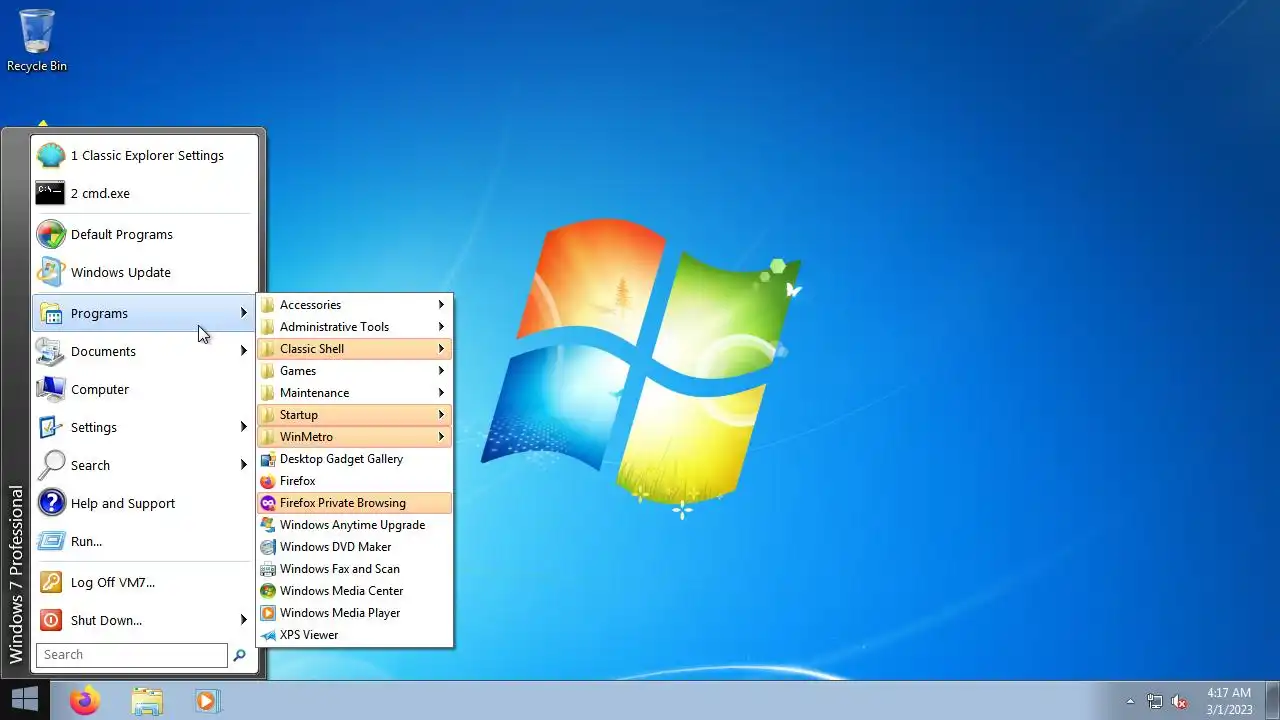1280x720 pixels.
Task: Click the muted volume tray icon
Action: (1179, 701)
